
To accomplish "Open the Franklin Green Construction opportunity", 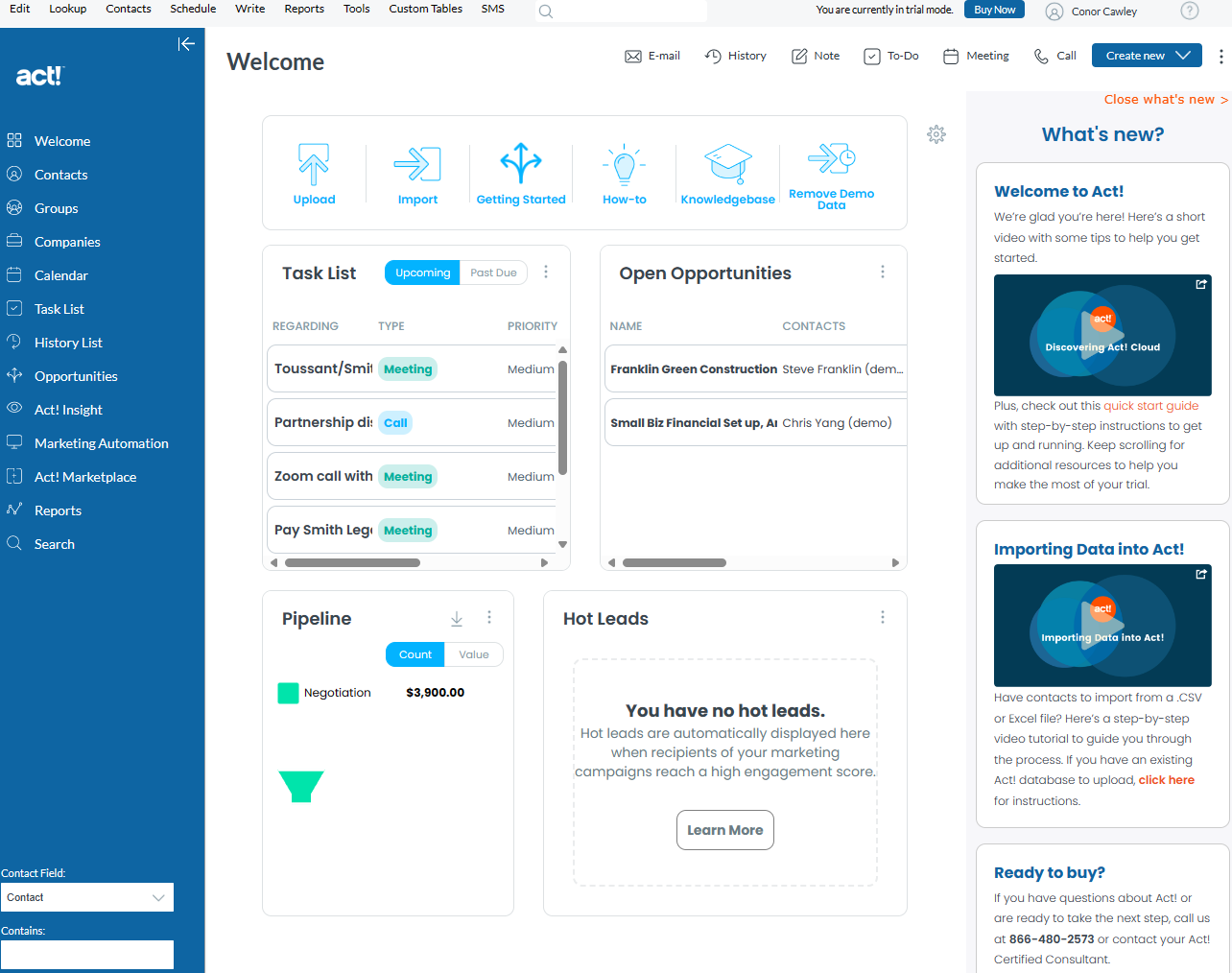I will [755, 368].
